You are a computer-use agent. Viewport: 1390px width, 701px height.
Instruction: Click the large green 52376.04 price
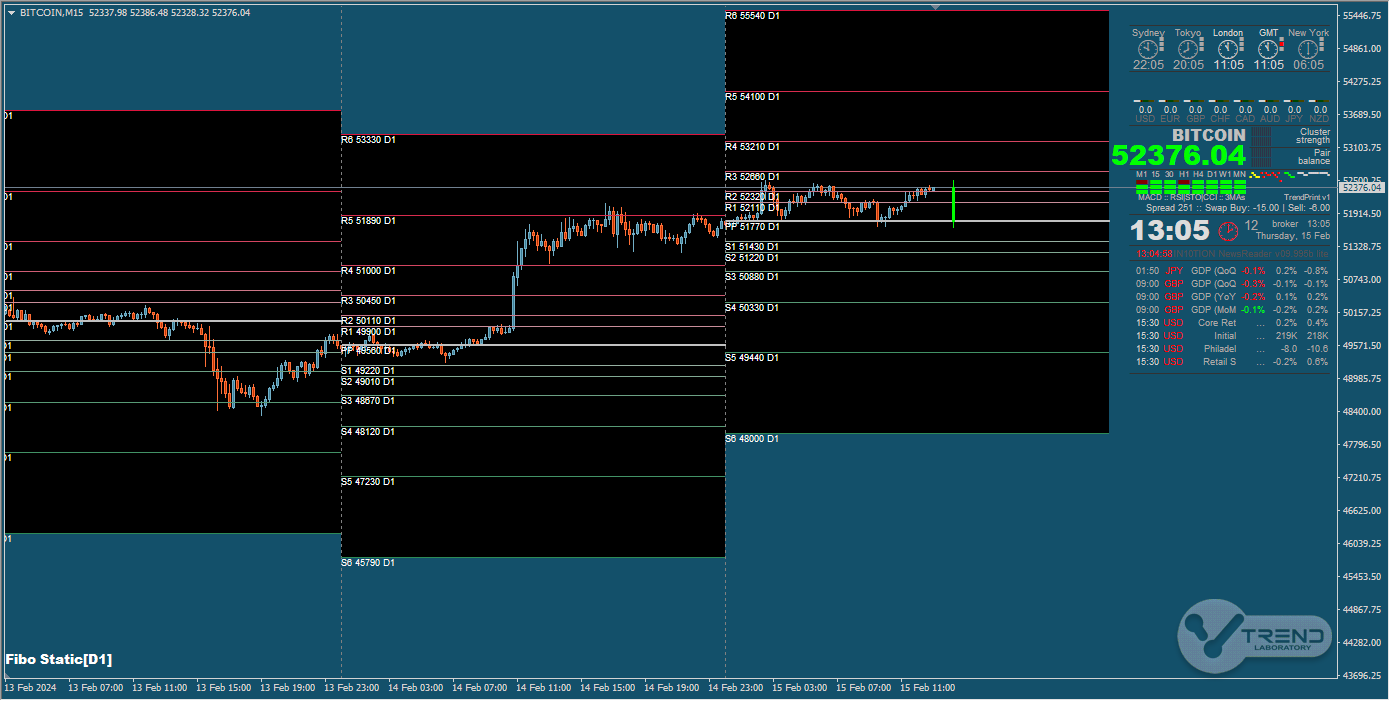pos(1179,156)
